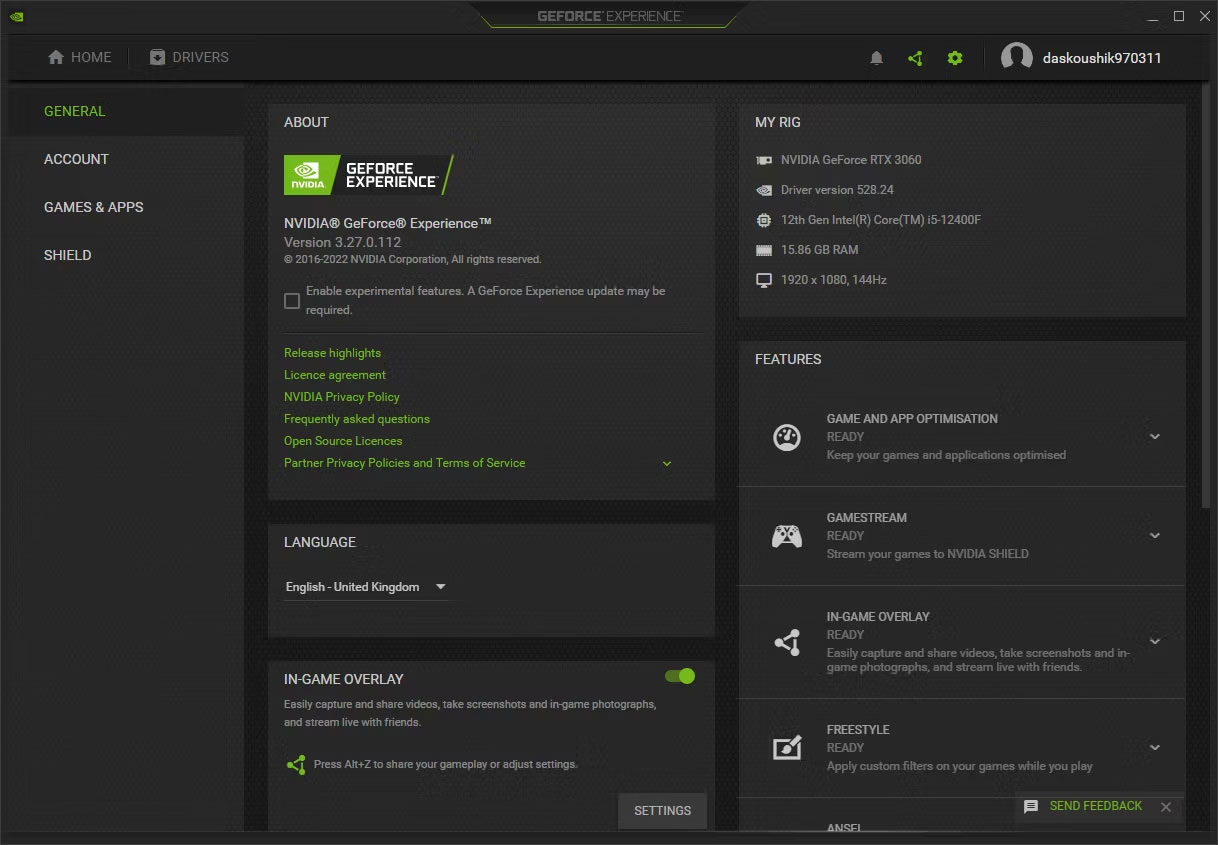
Task: Click the monitor display icon
Action: click(x=764, y=280)
